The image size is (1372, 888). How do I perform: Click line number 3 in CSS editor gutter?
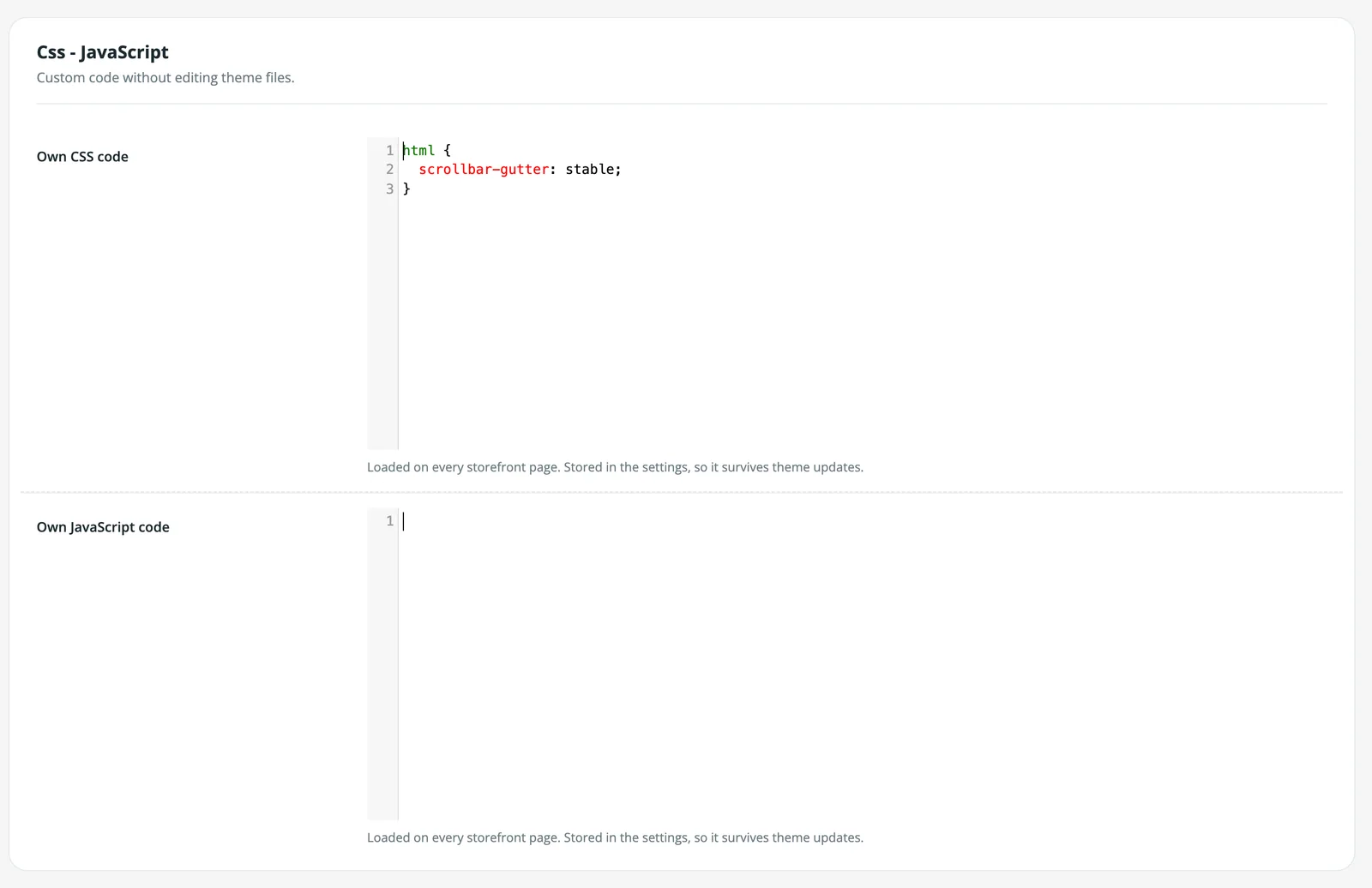389,189
